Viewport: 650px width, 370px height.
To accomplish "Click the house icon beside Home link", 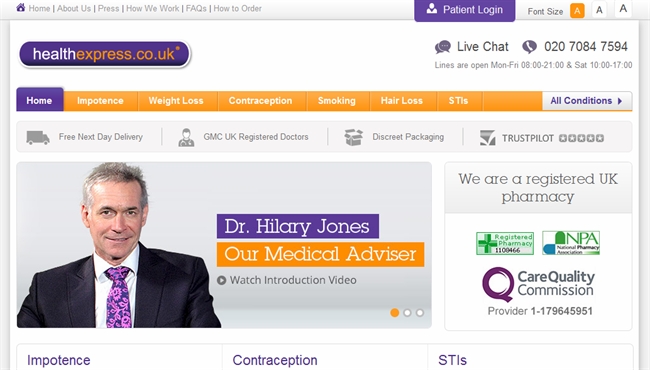I will tap(21, 7).
